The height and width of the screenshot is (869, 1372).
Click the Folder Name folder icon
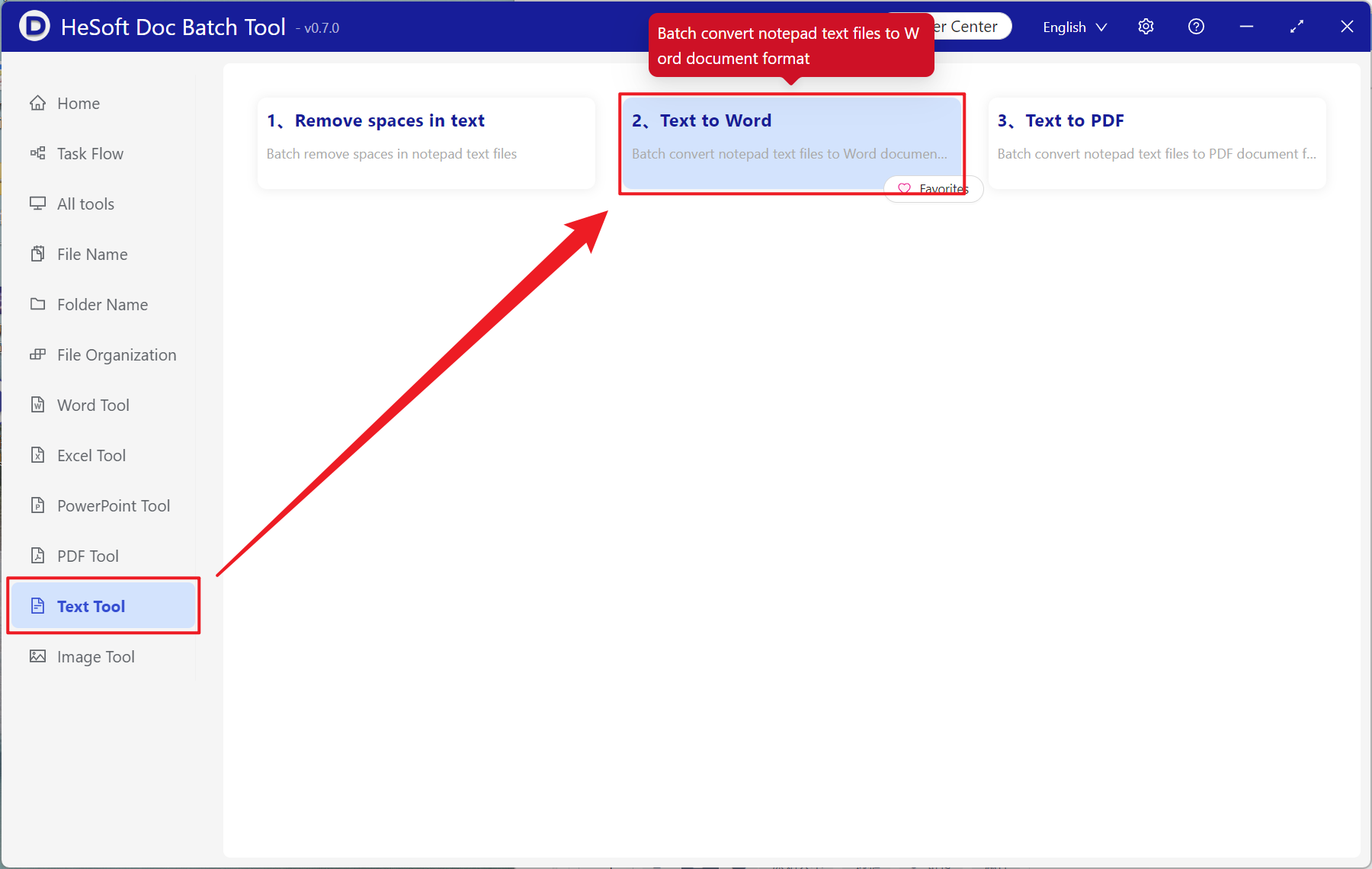[x=37, y=304]
